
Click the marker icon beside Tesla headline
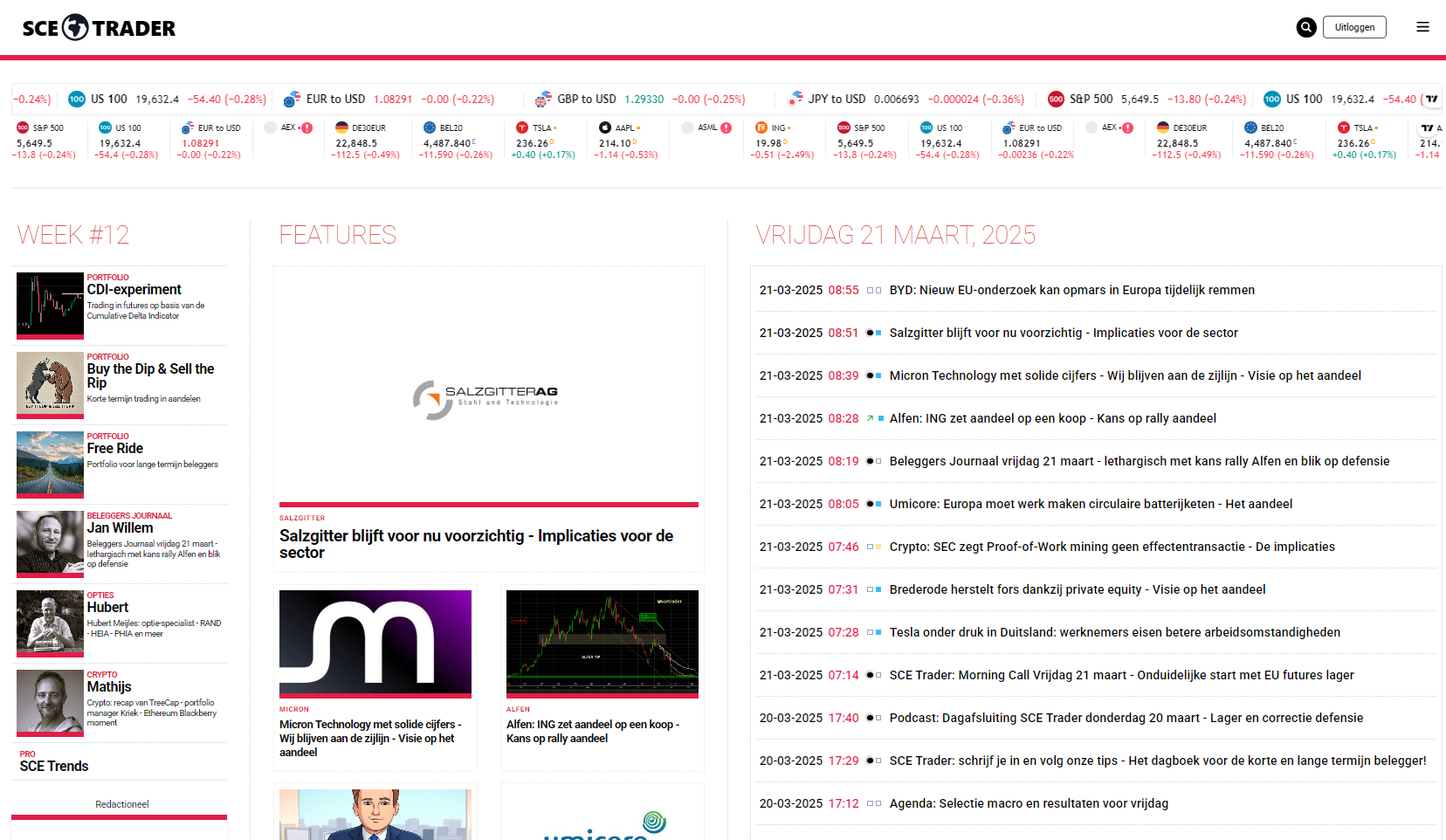tap(874, 632)
